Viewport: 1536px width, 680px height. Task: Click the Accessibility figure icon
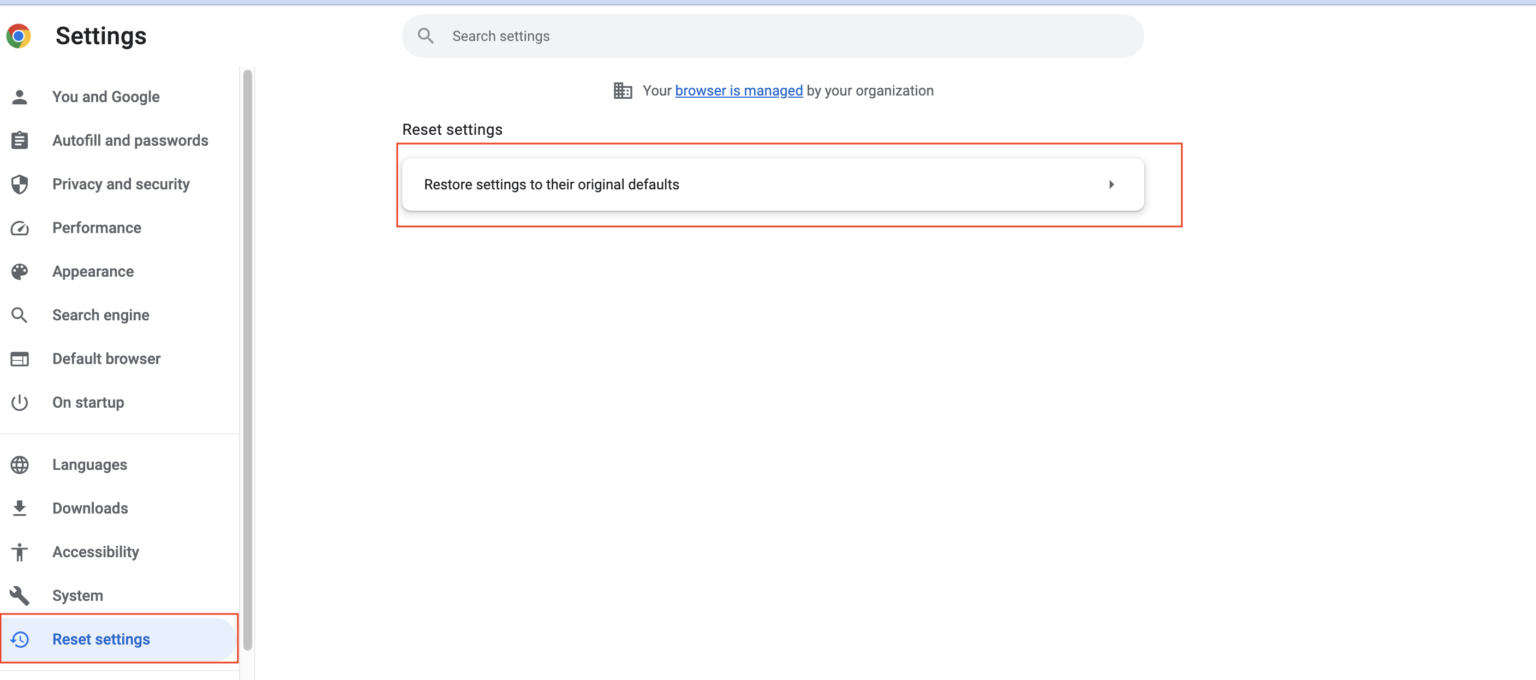pos(19,552)
